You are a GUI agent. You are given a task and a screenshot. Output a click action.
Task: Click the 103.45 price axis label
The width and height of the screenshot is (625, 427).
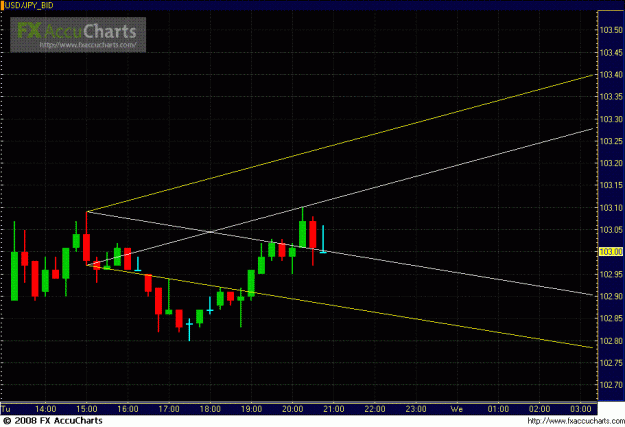pyautogui.click(x=611, y=53)
